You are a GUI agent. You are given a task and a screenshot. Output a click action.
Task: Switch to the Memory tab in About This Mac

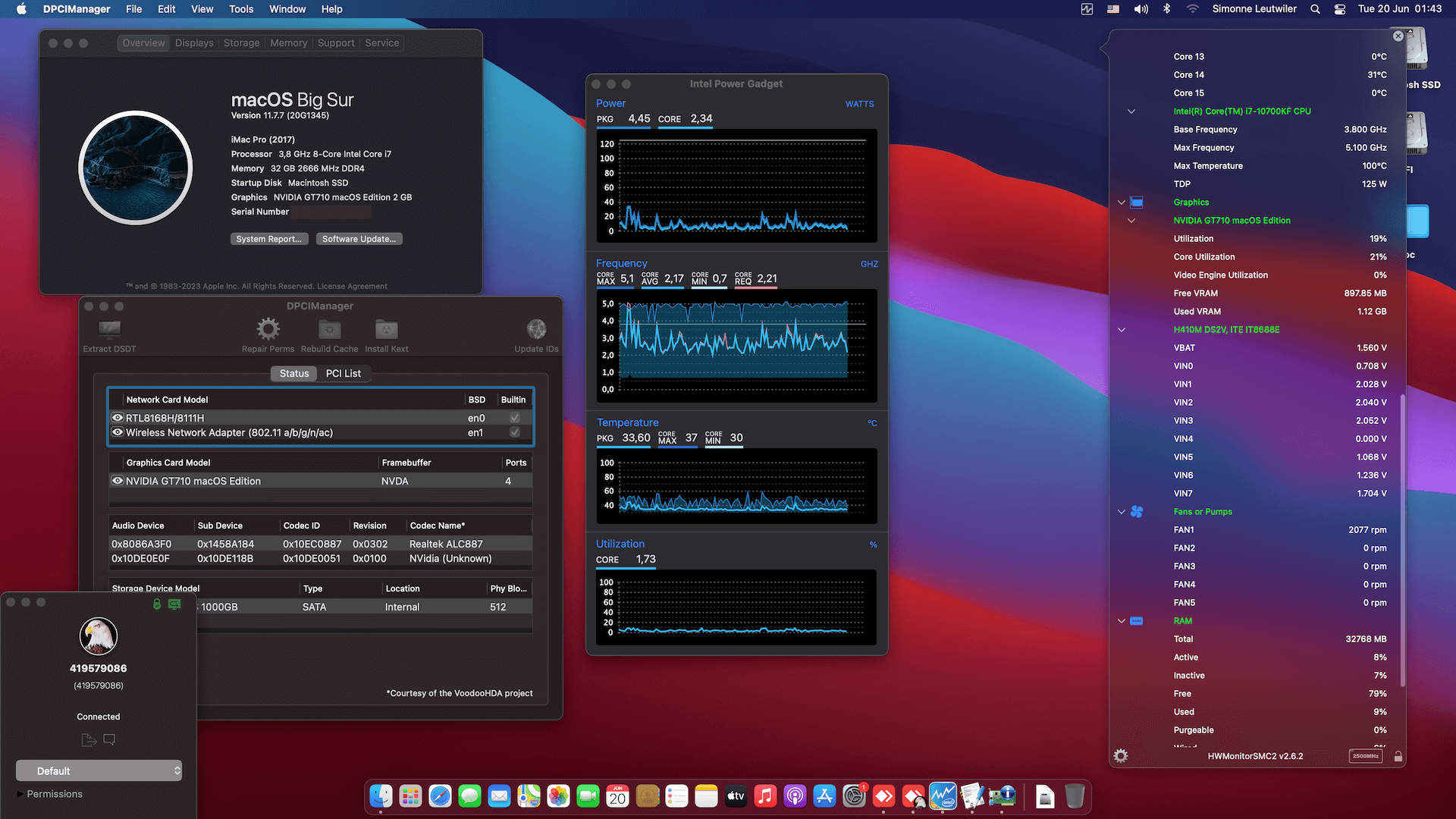pos(288,43)
